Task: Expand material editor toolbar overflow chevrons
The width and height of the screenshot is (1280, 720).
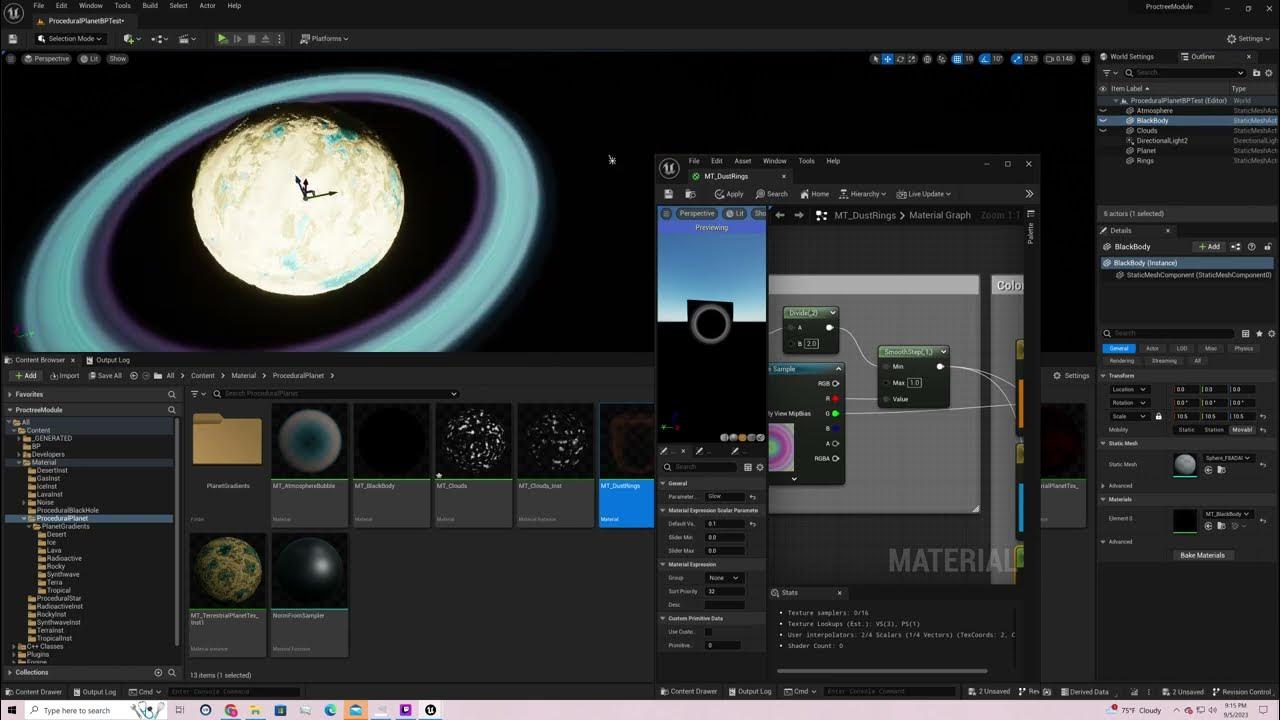Action: [1029, 194]
